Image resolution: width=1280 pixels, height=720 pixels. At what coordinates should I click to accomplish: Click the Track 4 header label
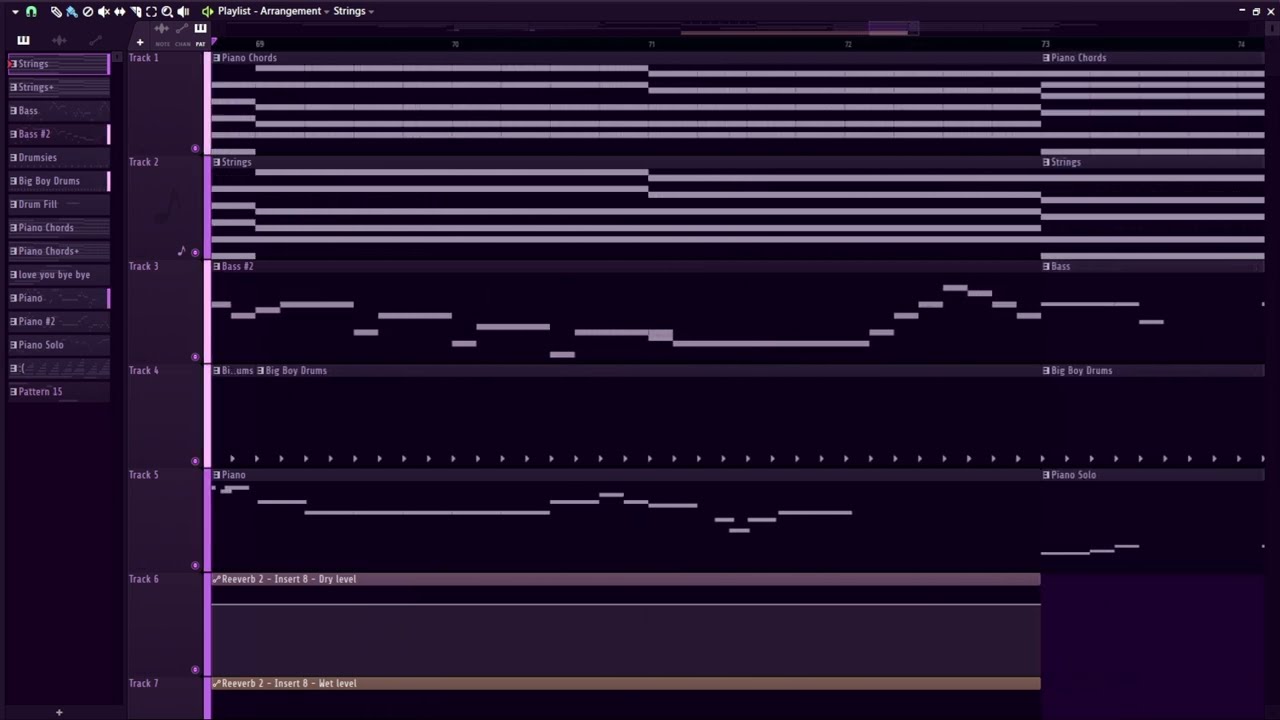pyautogui.click(x=144, y=370)
